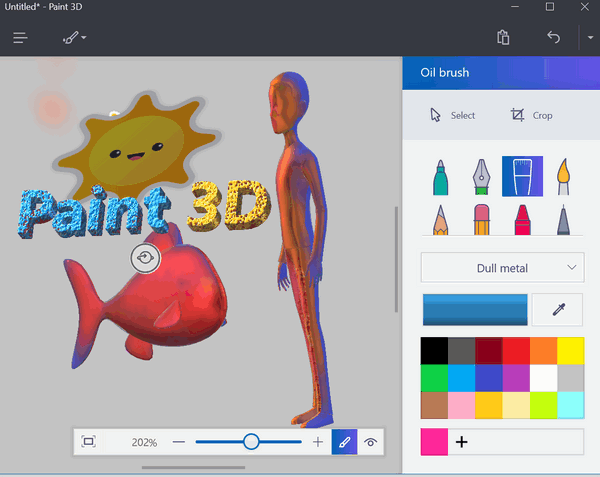
Task: Pick the dark gray color swatch
Action: [461, 351]
